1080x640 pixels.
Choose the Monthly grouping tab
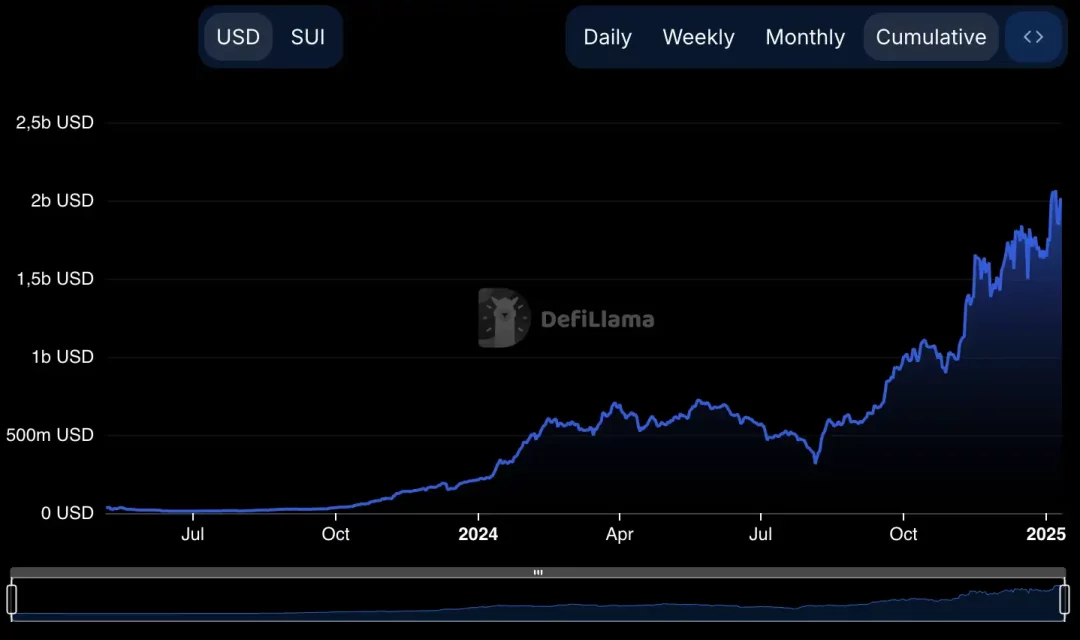pyautogui.click(x=805, y=37)
